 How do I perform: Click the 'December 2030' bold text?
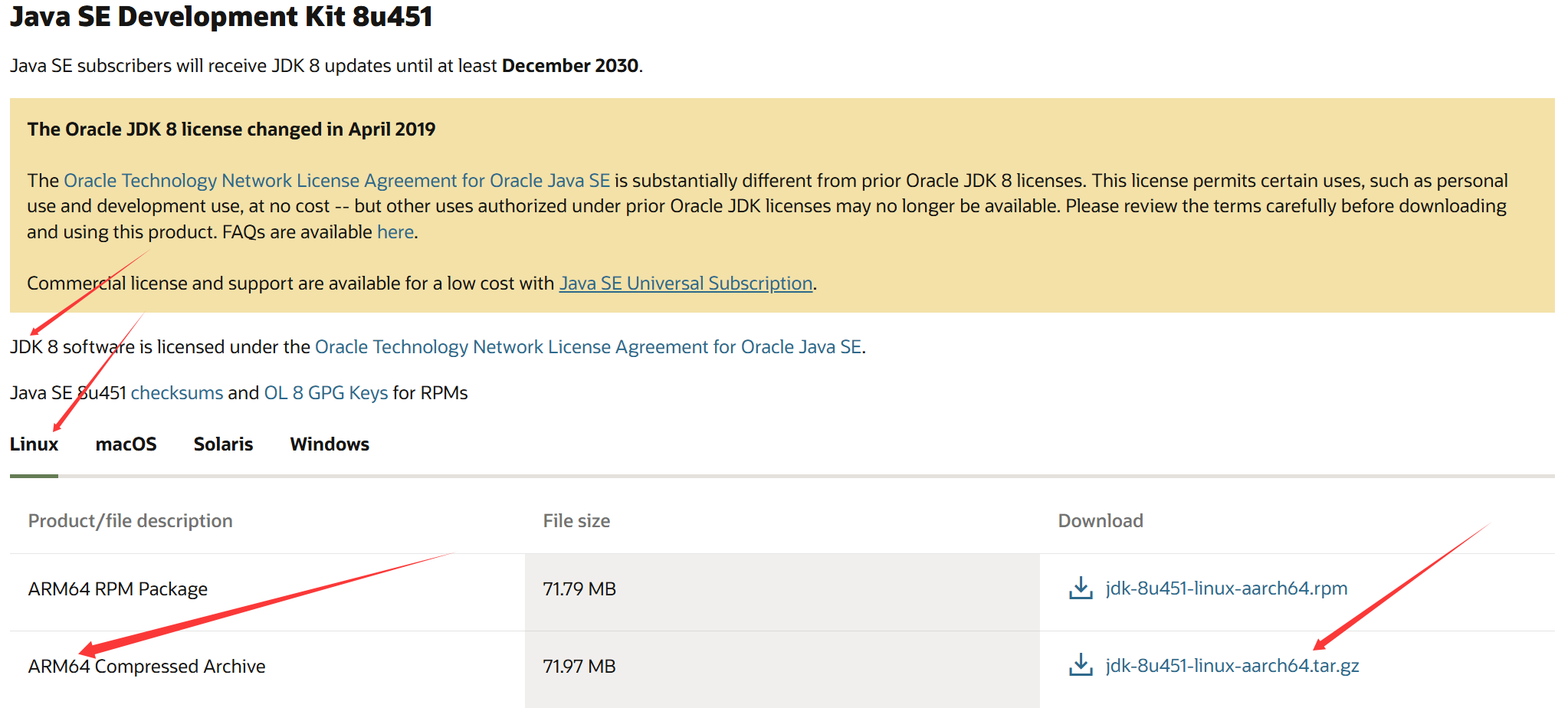pyautogui.click(x=570, y=66)
